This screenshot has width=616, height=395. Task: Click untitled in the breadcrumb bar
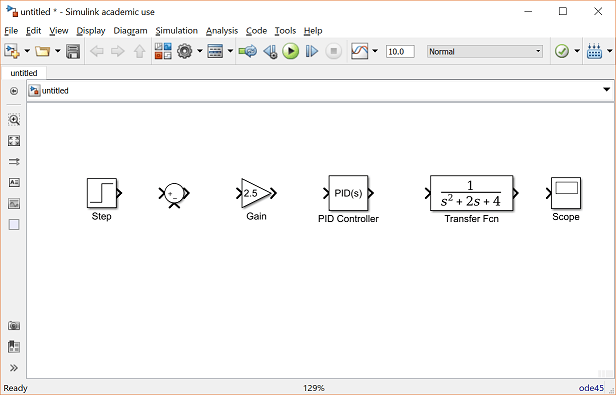pos(55,91)
